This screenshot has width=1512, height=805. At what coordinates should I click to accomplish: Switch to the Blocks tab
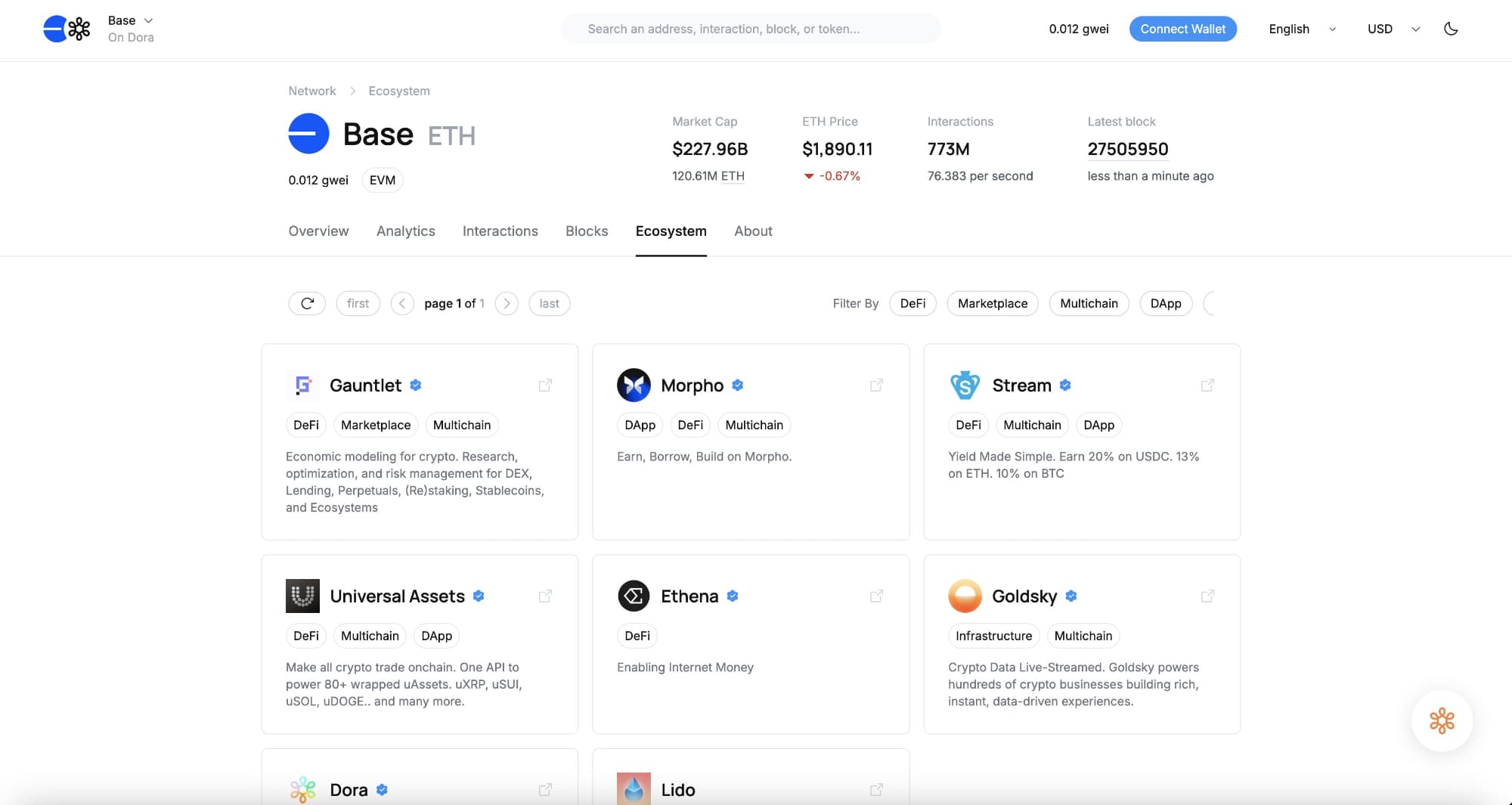587,231
